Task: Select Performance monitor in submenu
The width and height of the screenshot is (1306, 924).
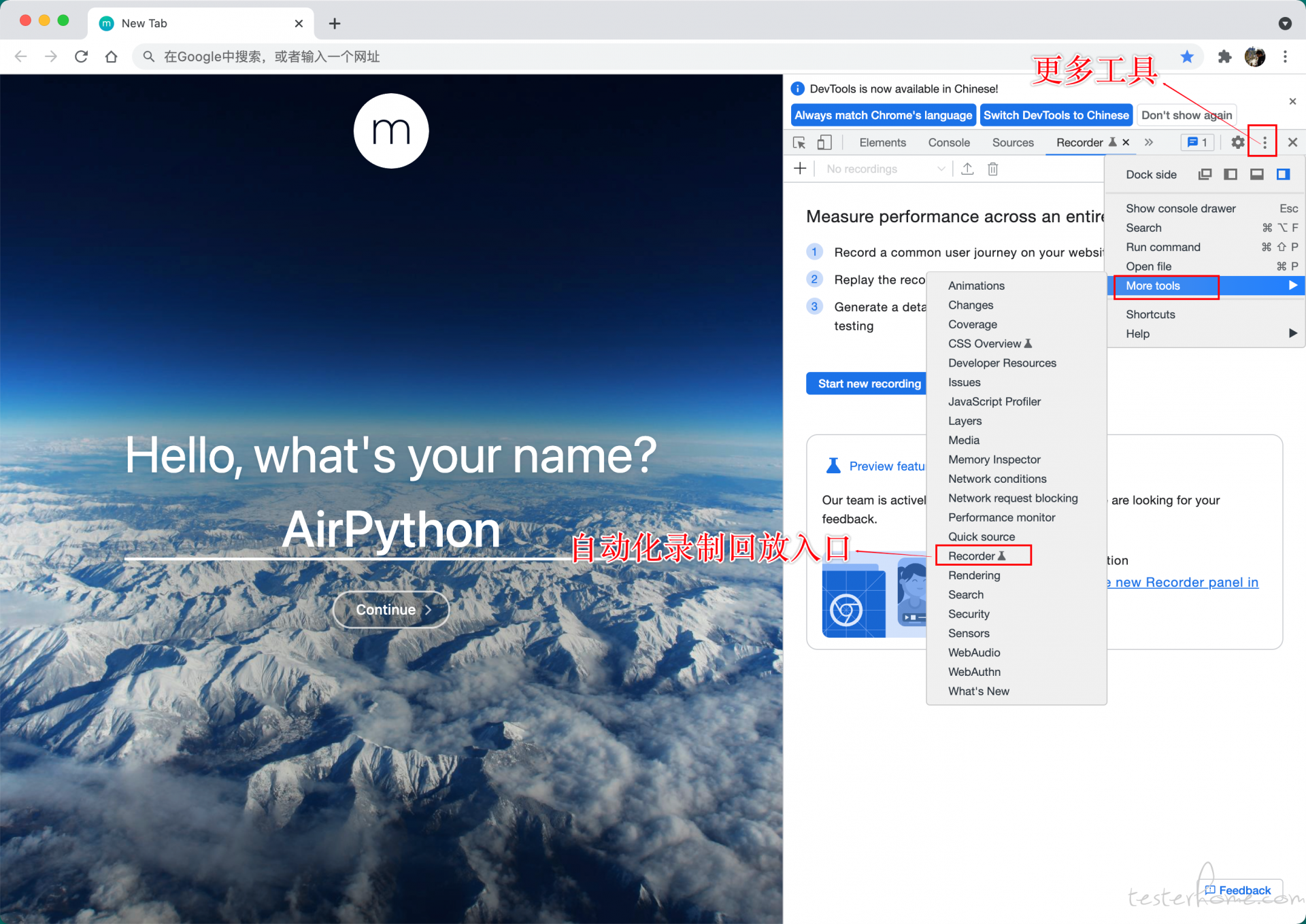Action: 1016,518
